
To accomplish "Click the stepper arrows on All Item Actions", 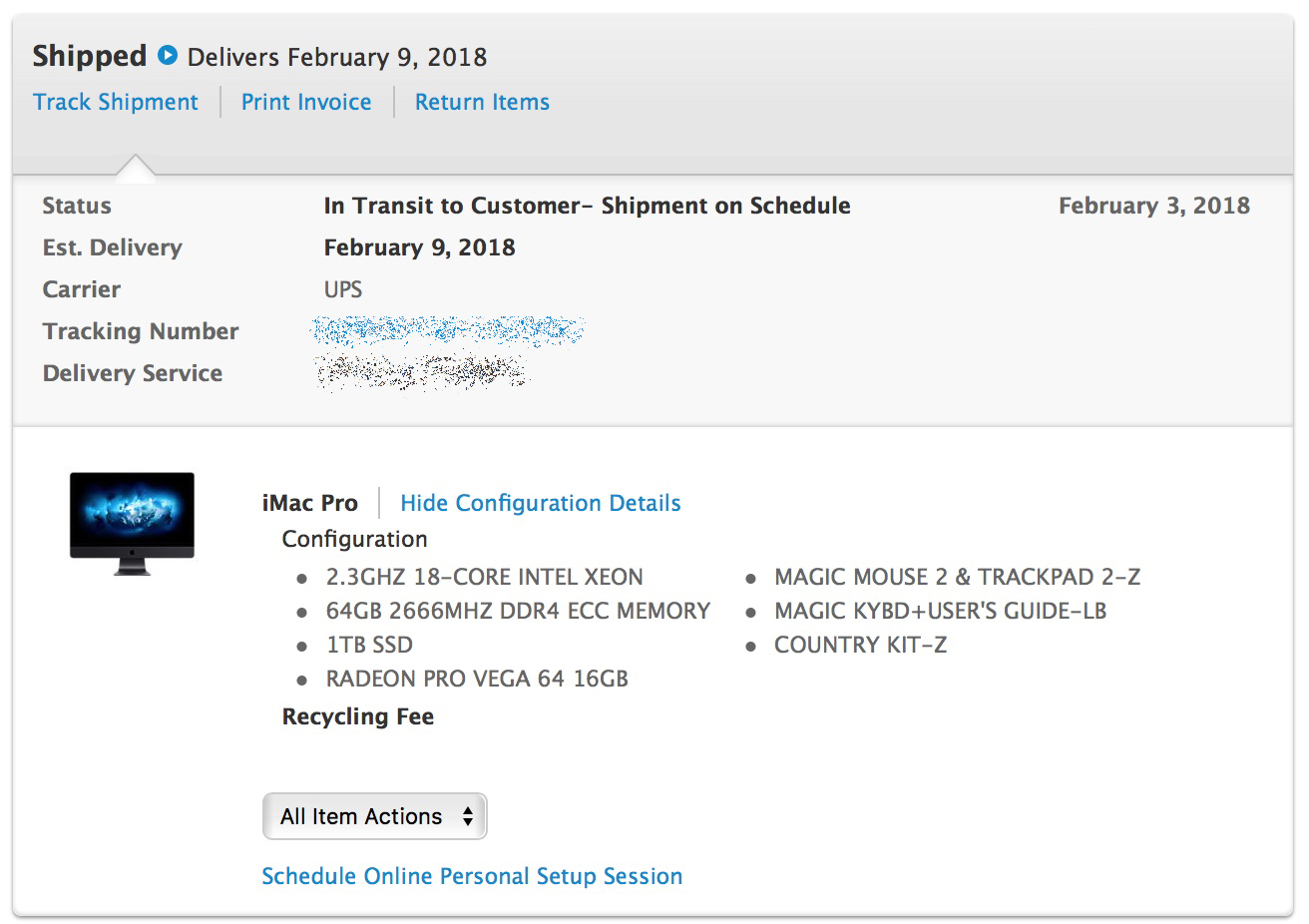I will point(467,816).
